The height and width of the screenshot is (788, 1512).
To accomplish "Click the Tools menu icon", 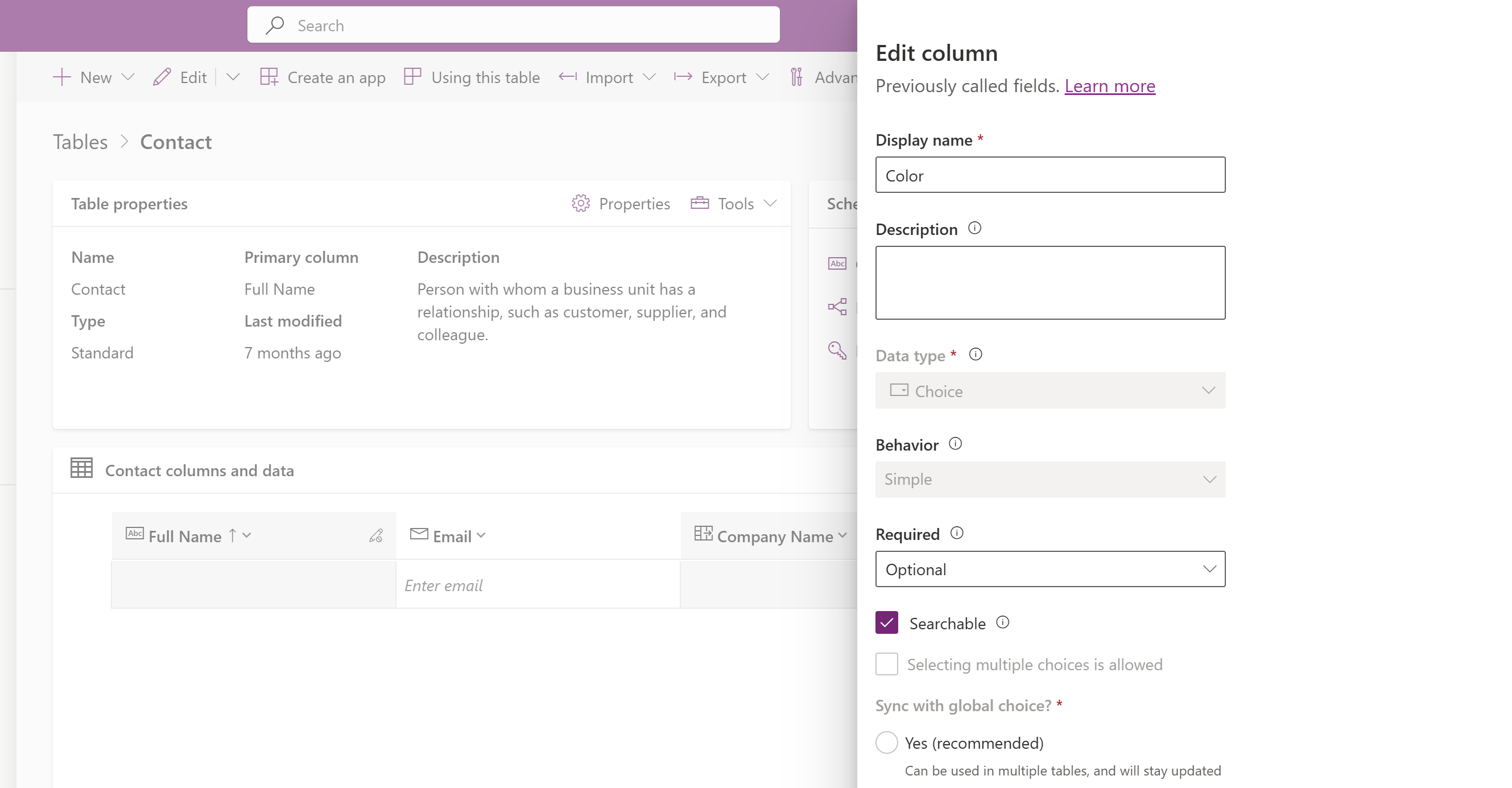I will [700, 203].
